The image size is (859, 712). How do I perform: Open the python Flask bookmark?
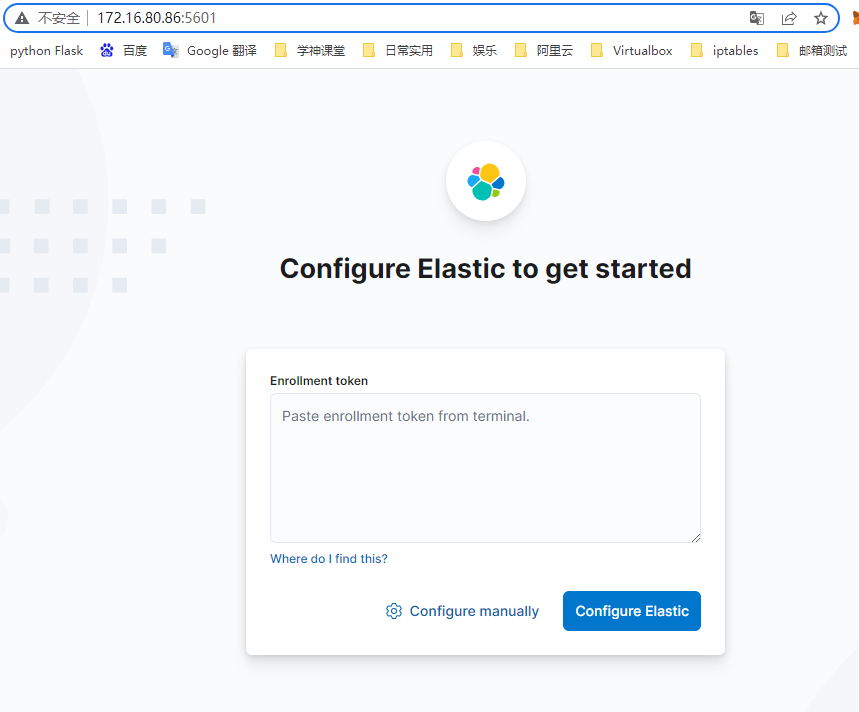point(47,51)
